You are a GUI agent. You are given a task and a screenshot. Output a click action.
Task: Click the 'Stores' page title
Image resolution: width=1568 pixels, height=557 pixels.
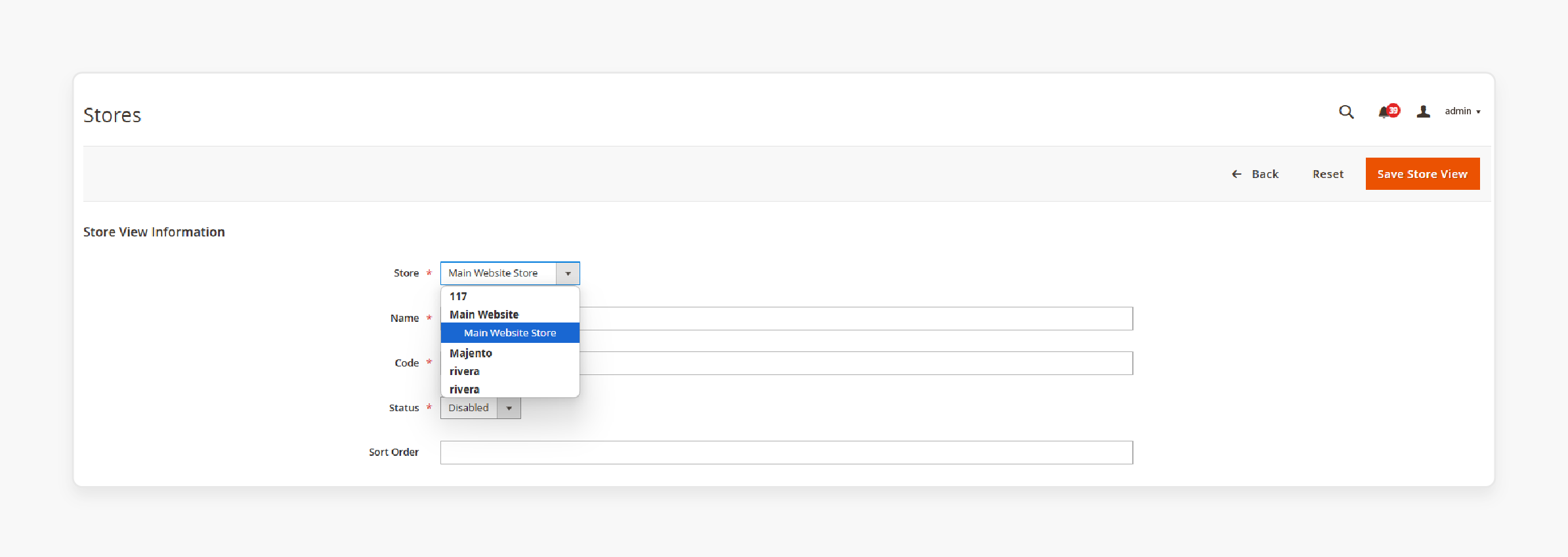[x=112, y=115]
